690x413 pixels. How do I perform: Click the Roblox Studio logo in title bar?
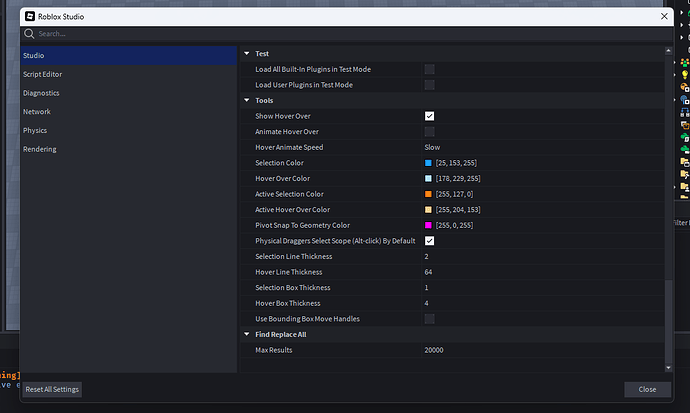tap(29, 16)
